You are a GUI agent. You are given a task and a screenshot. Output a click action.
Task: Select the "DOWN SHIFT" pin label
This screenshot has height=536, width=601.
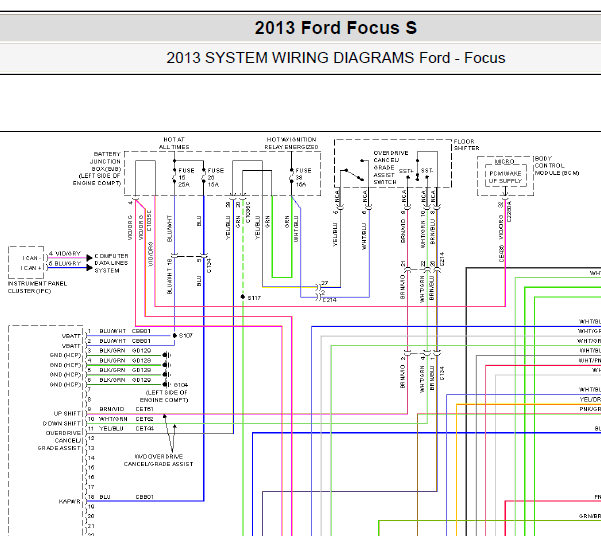coord(62,423)
